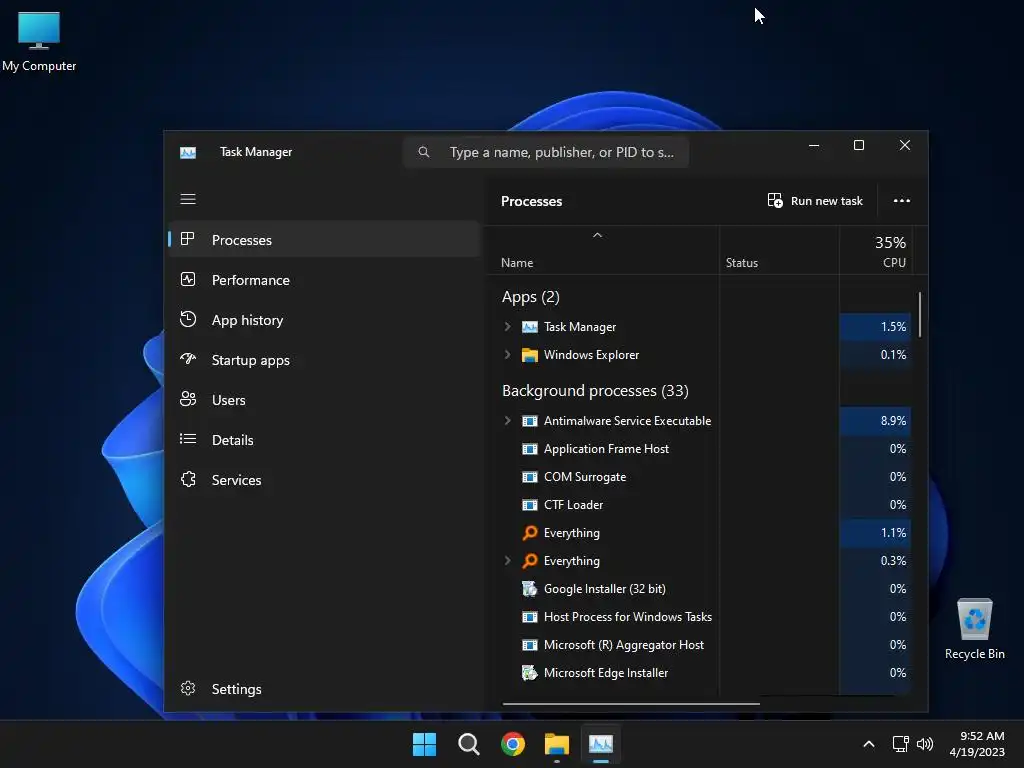Image resolution: width=1024 pixels, height=768 pixels.
Task: Click the search magnifier icon in Task Manager
Action: 424,152
